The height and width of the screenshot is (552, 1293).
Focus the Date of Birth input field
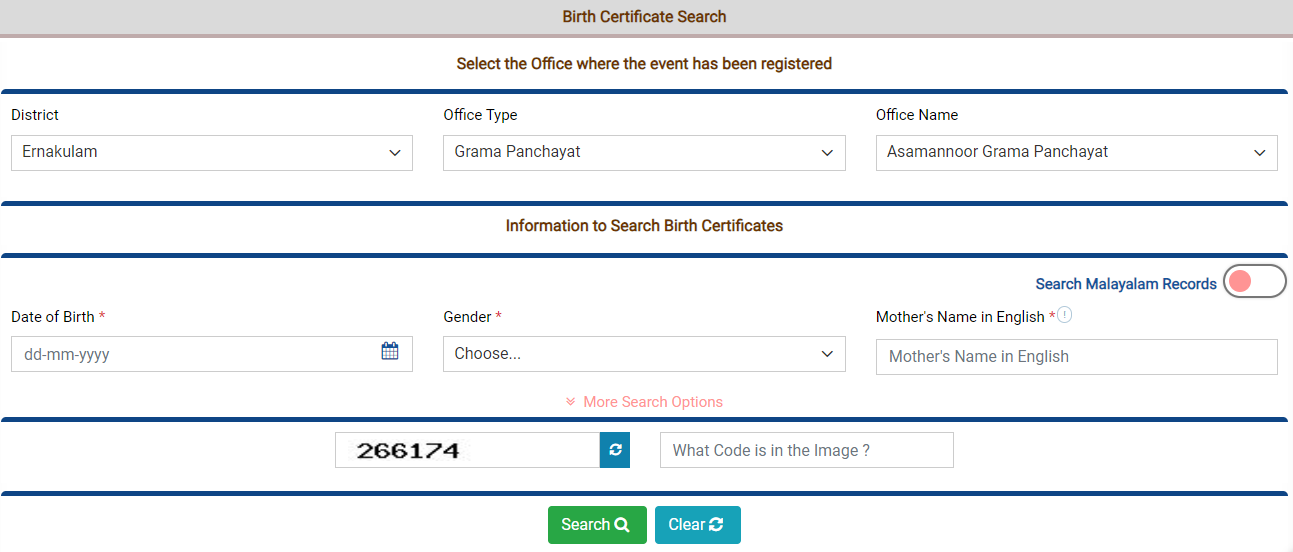coord(212,354)
